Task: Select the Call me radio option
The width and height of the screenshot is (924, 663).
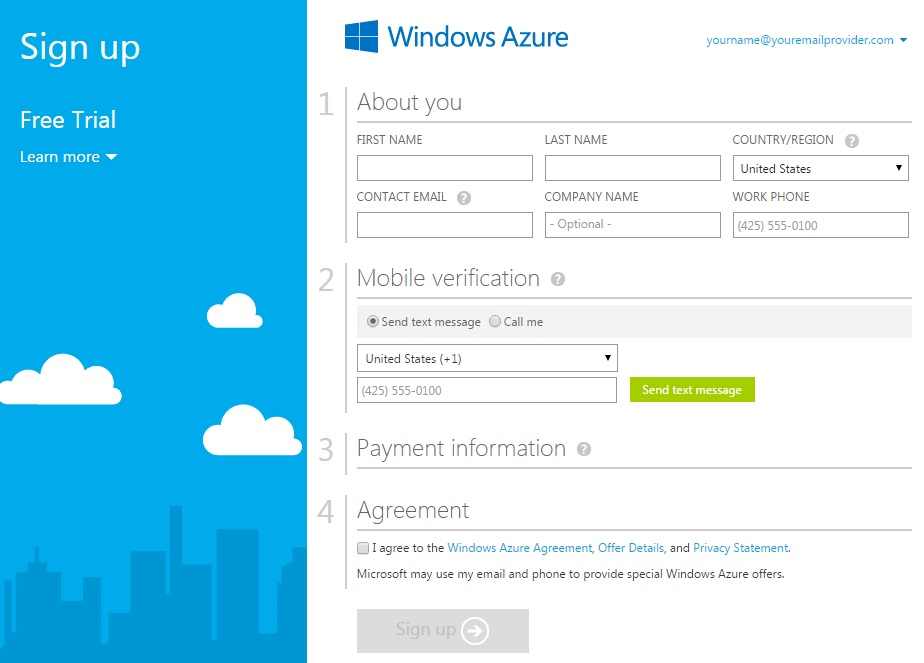Action: pyautogui.click(x=495, y=321)
